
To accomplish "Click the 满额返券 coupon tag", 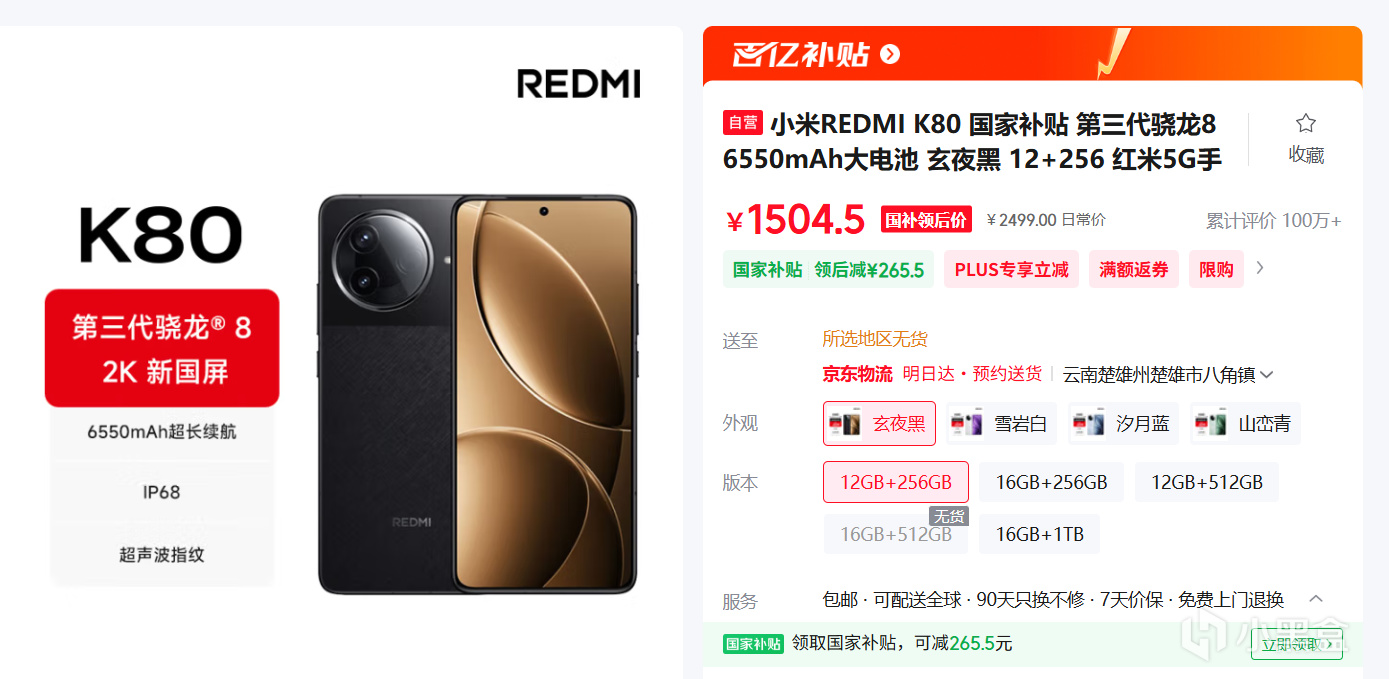I will 1134,270.
